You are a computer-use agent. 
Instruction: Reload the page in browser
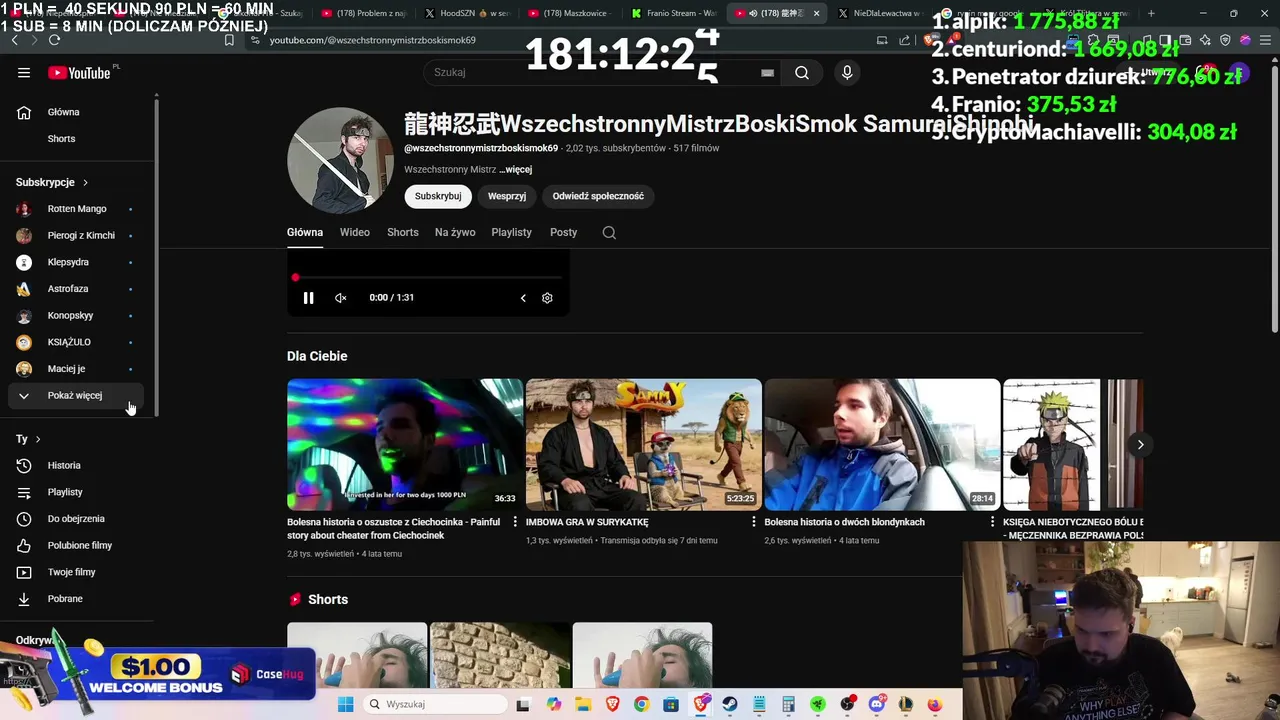click(x=54, y=40)
